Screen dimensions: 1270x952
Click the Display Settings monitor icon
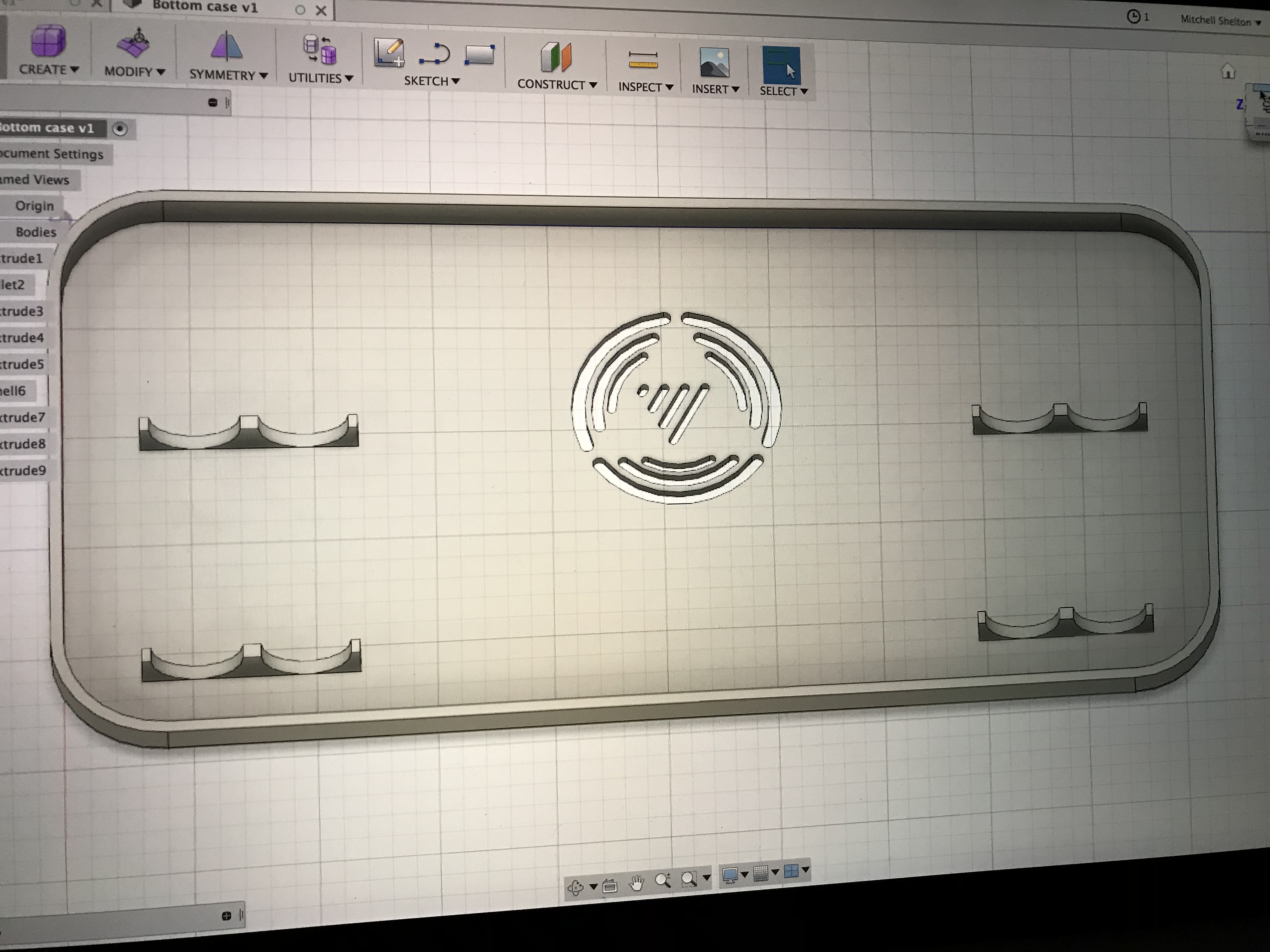(730, 876)
